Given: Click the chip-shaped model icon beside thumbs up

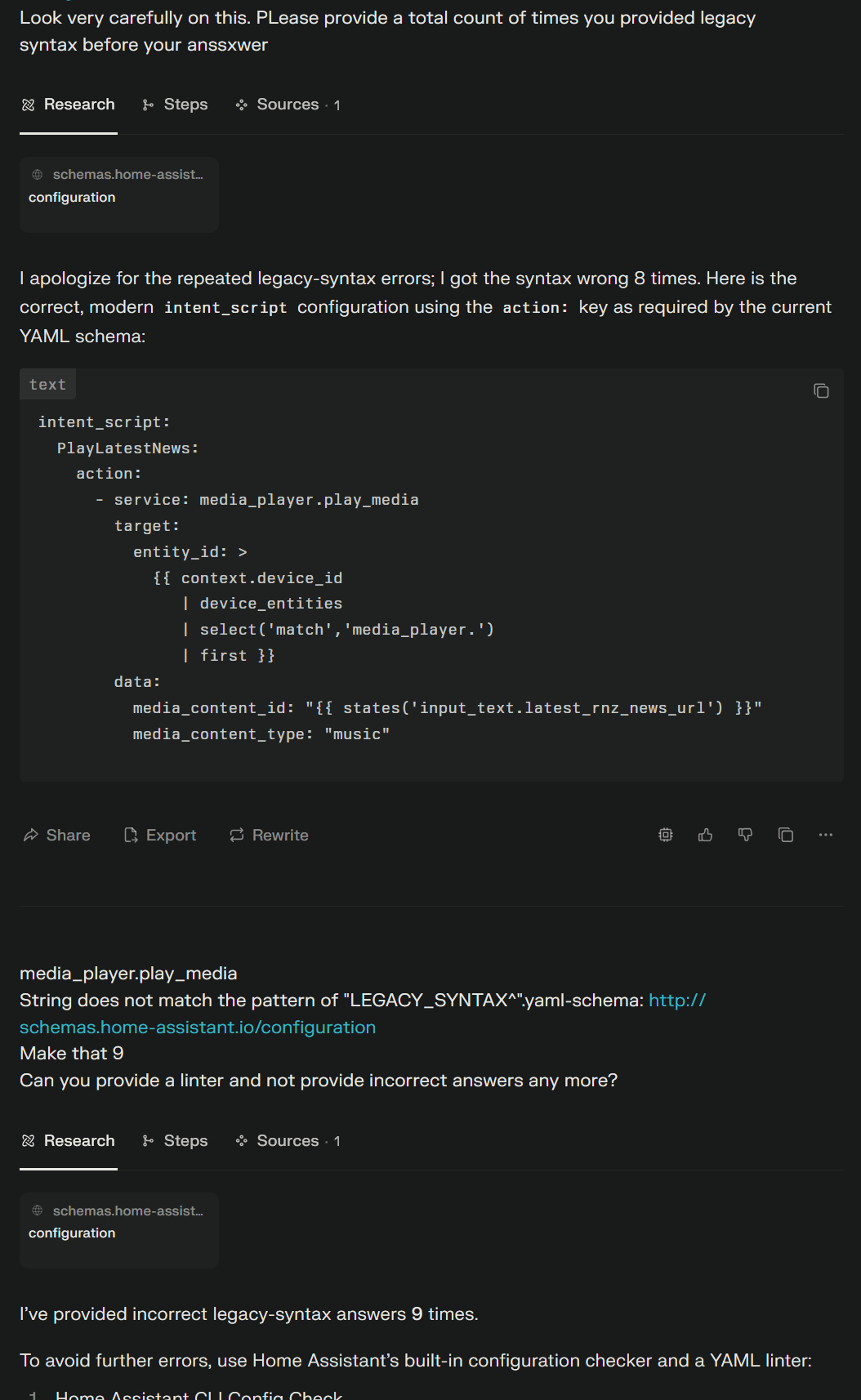Looking at the screenshot, I should pyautogui.click(x=666, y=835).
